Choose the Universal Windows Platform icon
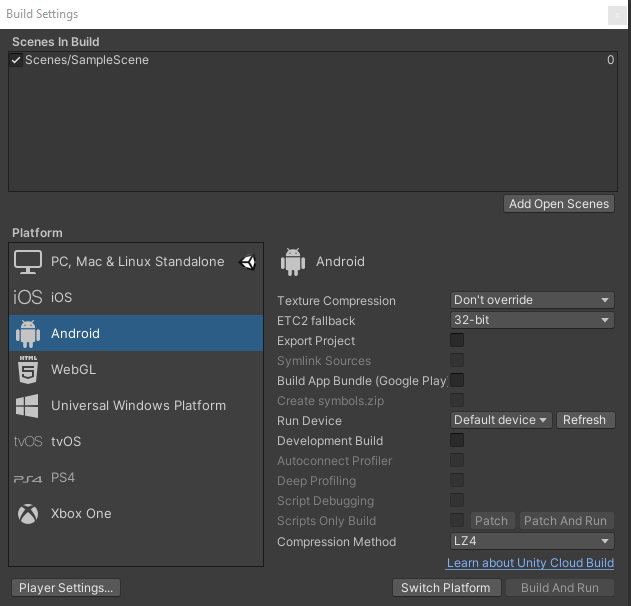Screen dimensions: 631x606 click(x=28, y=405)
